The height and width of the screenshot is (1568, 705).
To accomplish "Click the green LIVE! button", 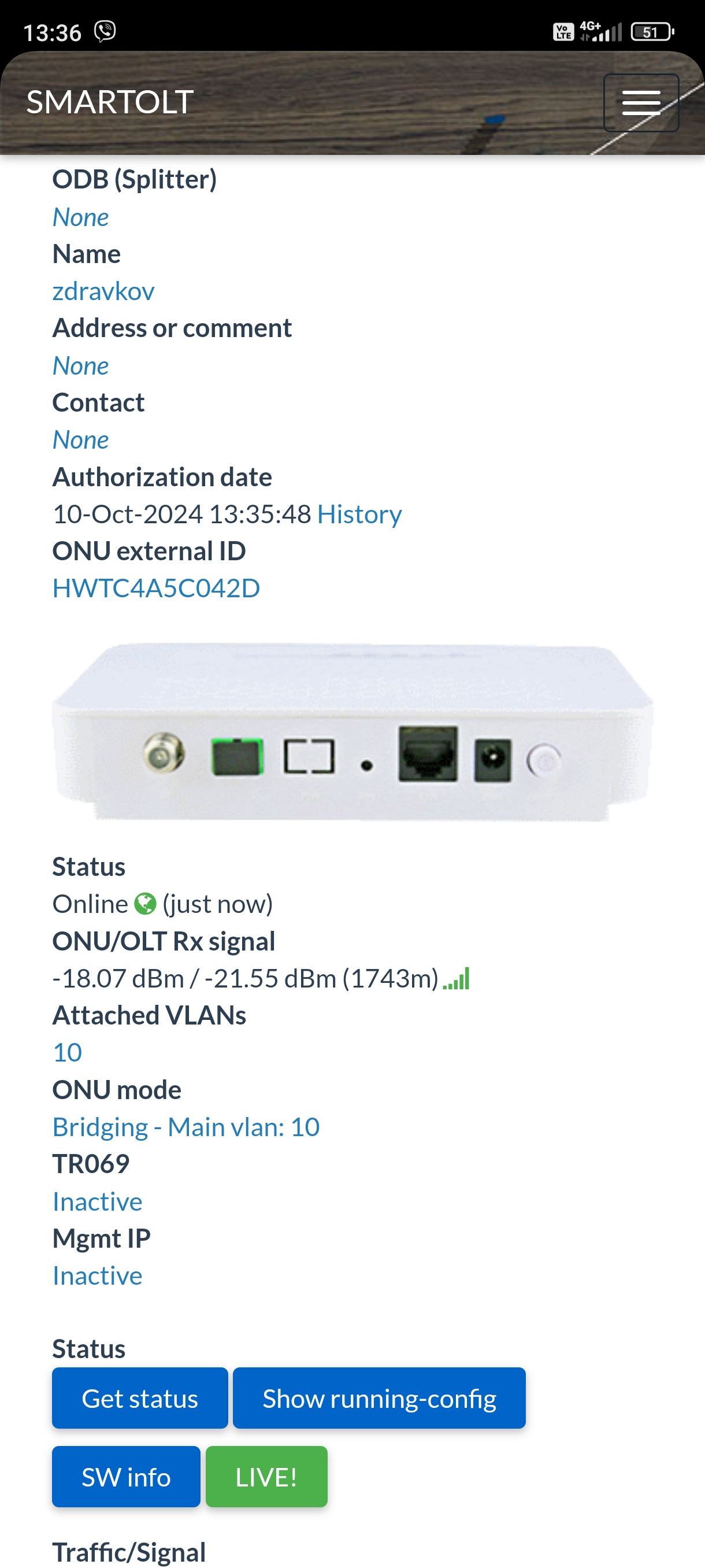I will [x=266, y=1477].
